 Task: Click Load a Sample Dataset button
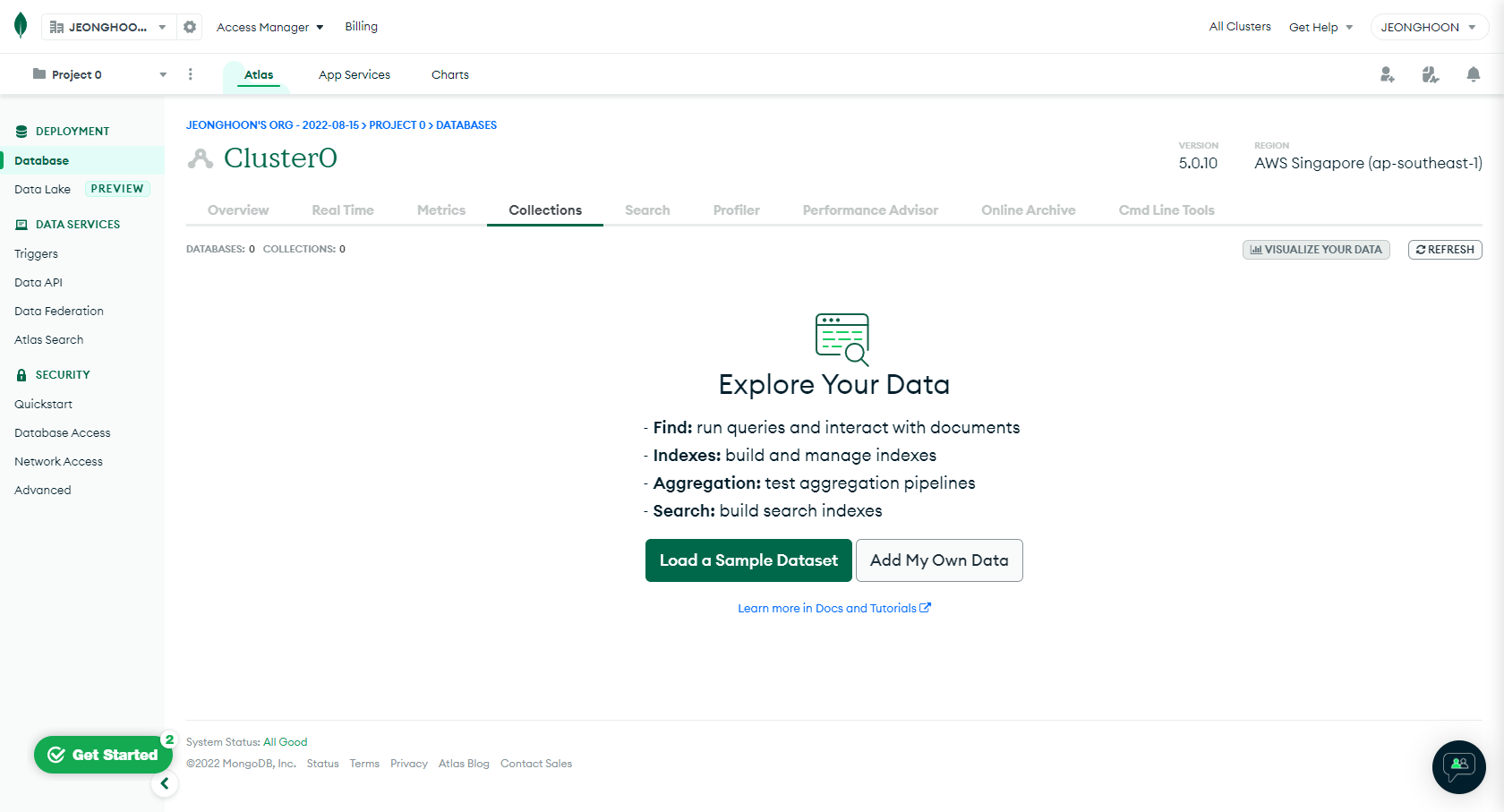(748, 560)
